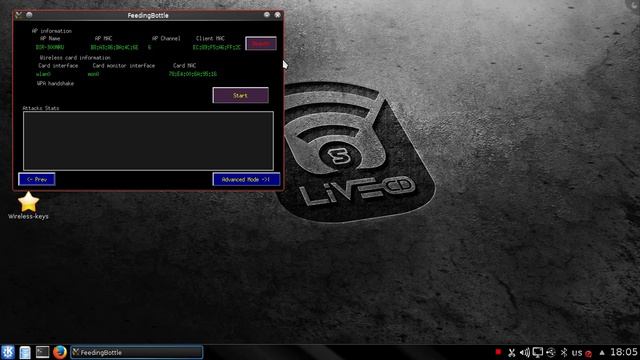
Task: Click the red square tray icon
Action: tap(498, 352)
